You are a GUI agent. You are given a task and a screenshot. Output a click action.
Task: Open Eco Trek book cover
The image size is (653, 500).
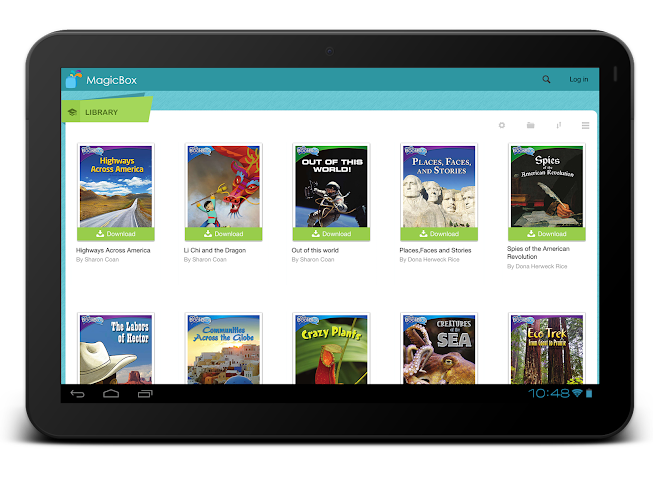[x=547, y=349]
